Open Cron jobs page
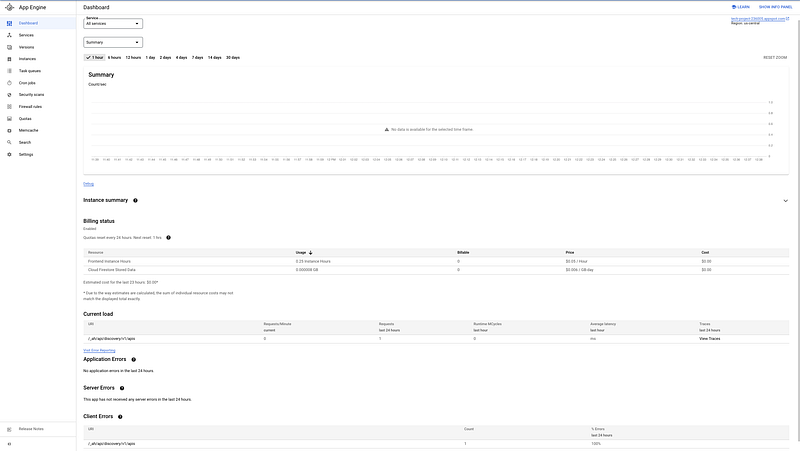Screen dimensions: 800x451 click(27, 83)
